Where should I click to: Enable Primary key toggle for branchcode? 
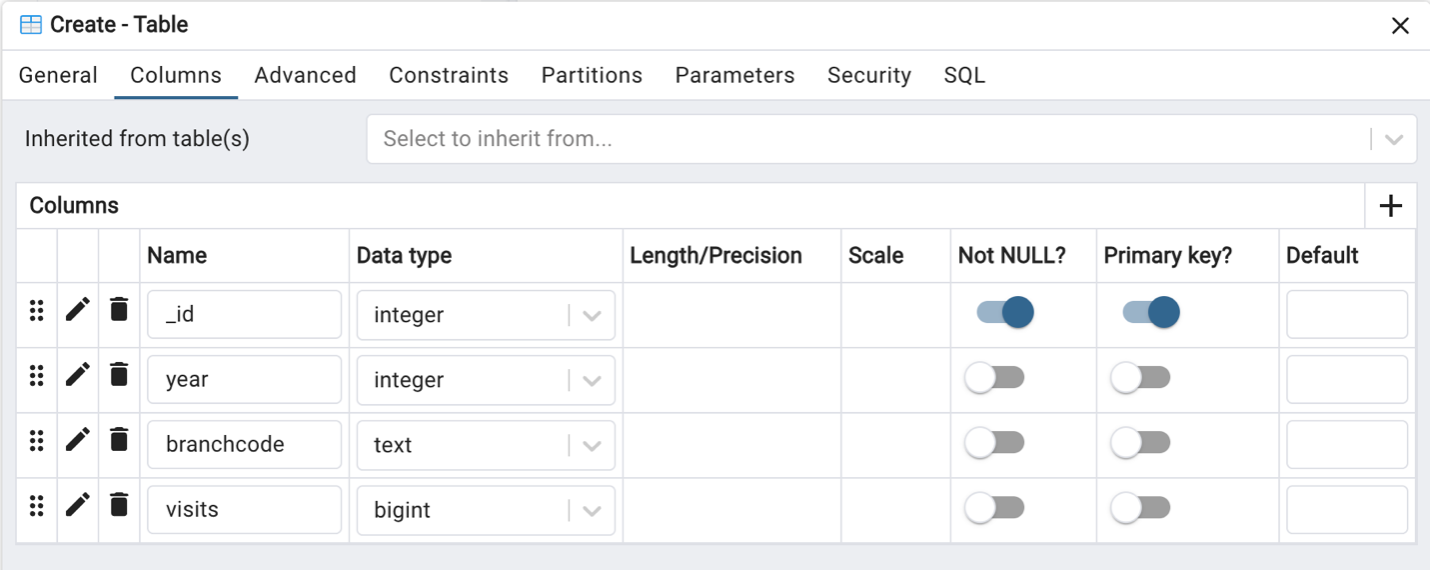coord(1140,443)
